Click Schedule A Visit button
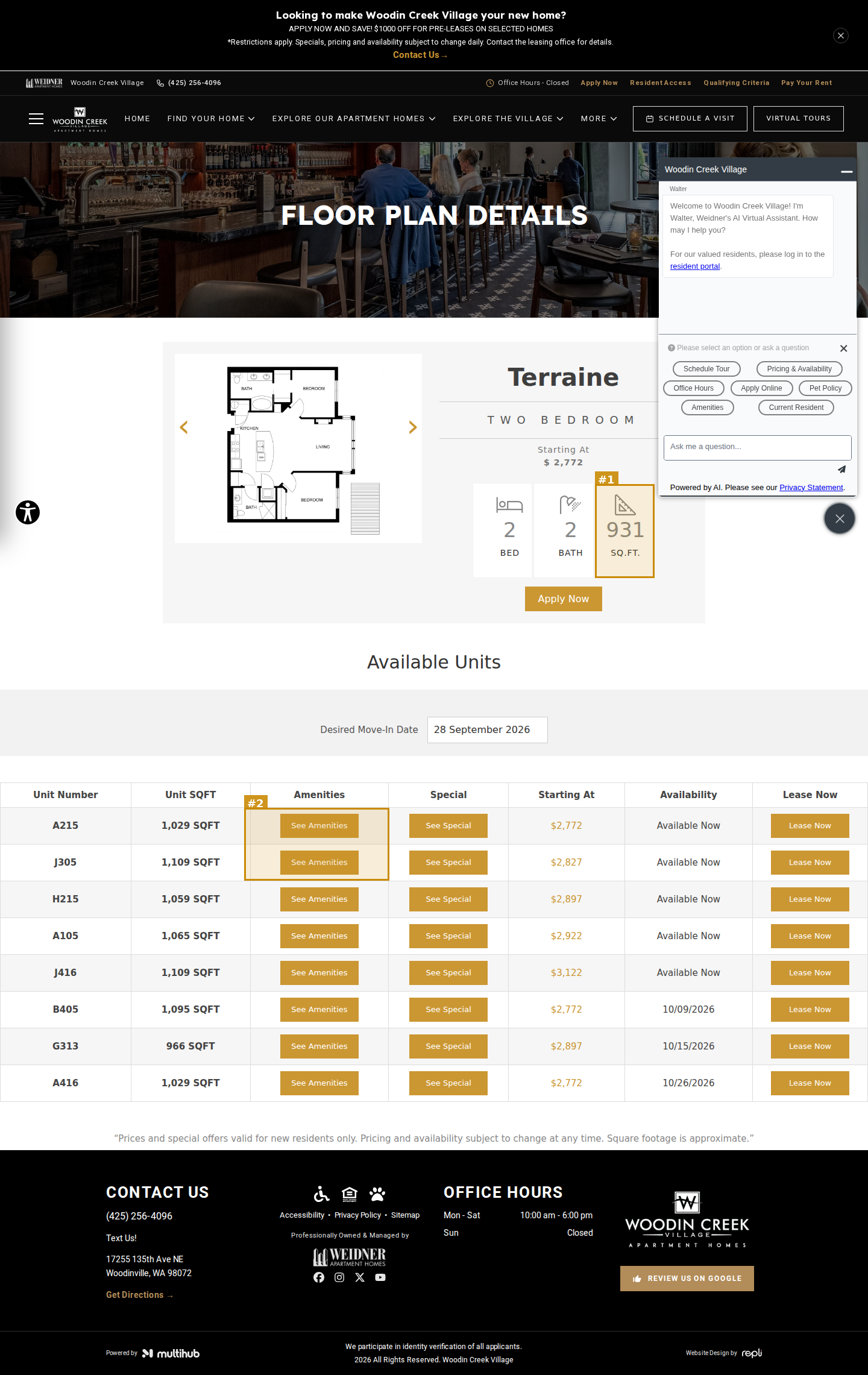868x1375 pixels. click(x=690, y=119)
